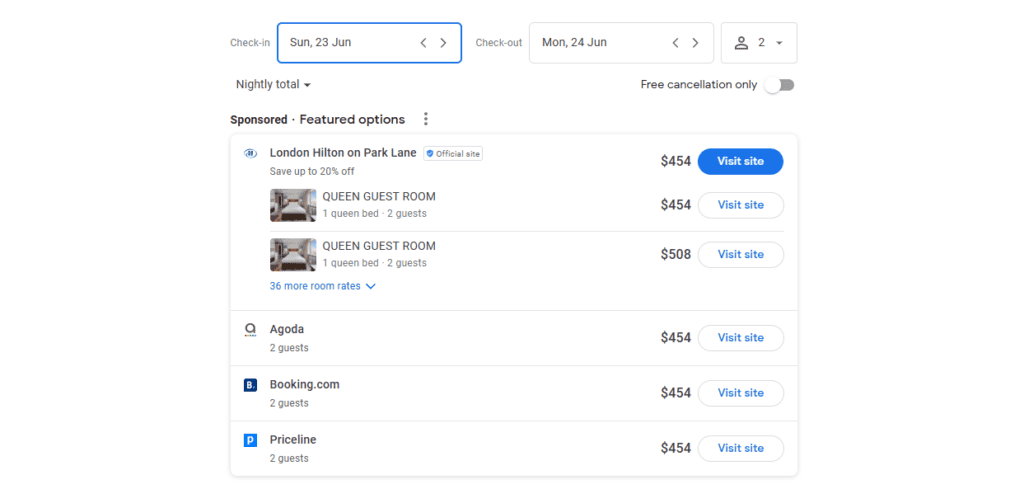Click the Agoda logo icon
Image resolution: width=1024 pixels, height=489 pixels.
[x=250, y=330]
